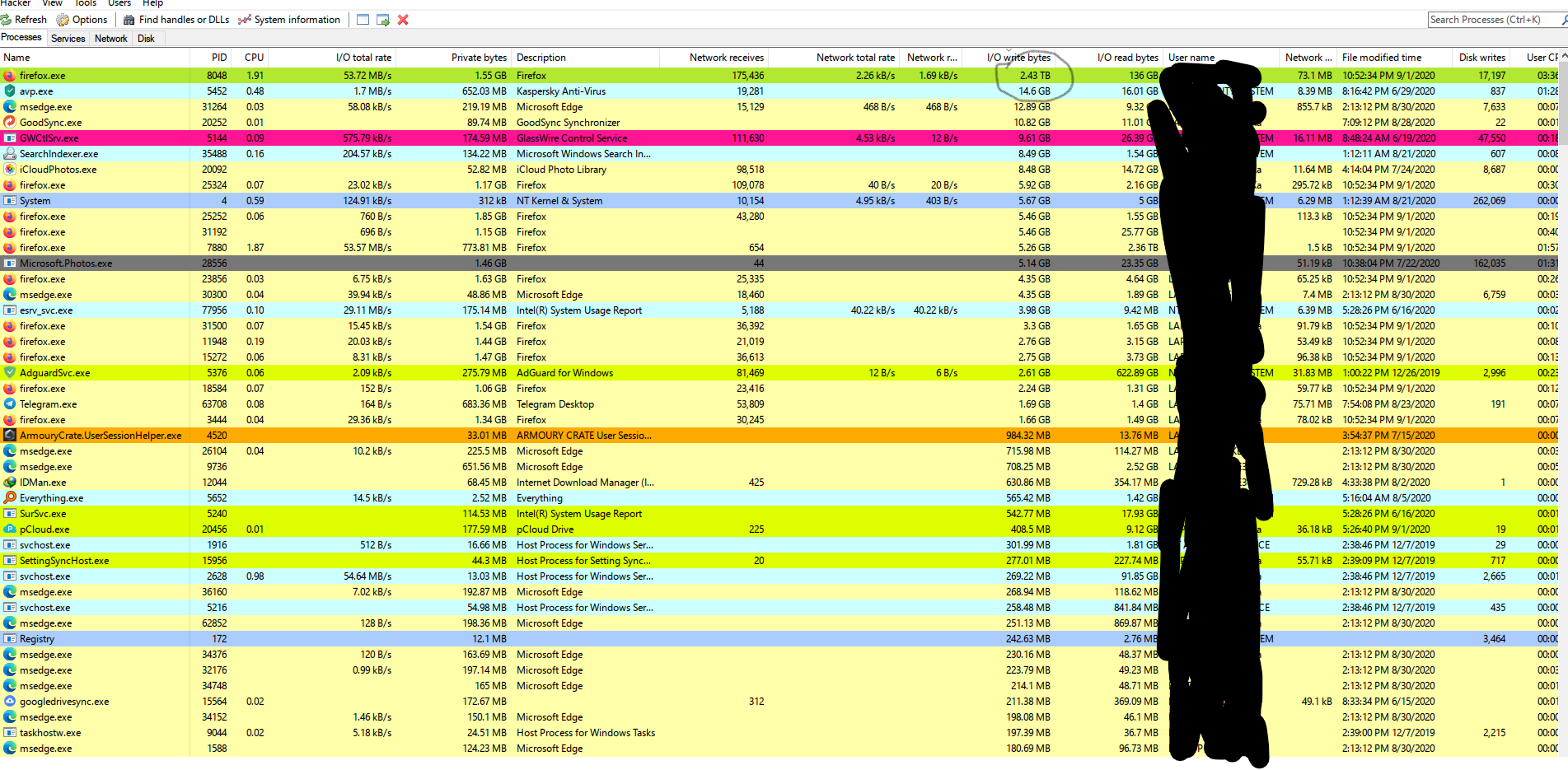Viewport: 1568px width, 770px height.
Task: Switch to the Processes tab
Action: pyautogui.click(x=21, y=38)
